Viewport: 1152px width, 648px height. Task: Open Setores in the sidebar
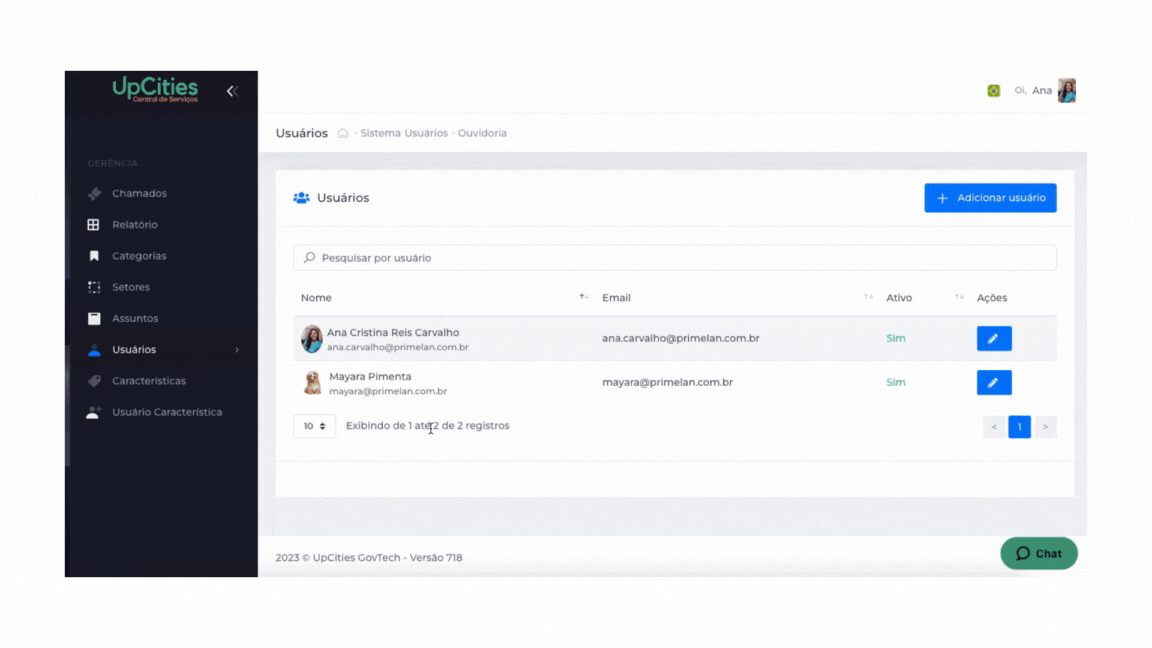pos(131,287)
